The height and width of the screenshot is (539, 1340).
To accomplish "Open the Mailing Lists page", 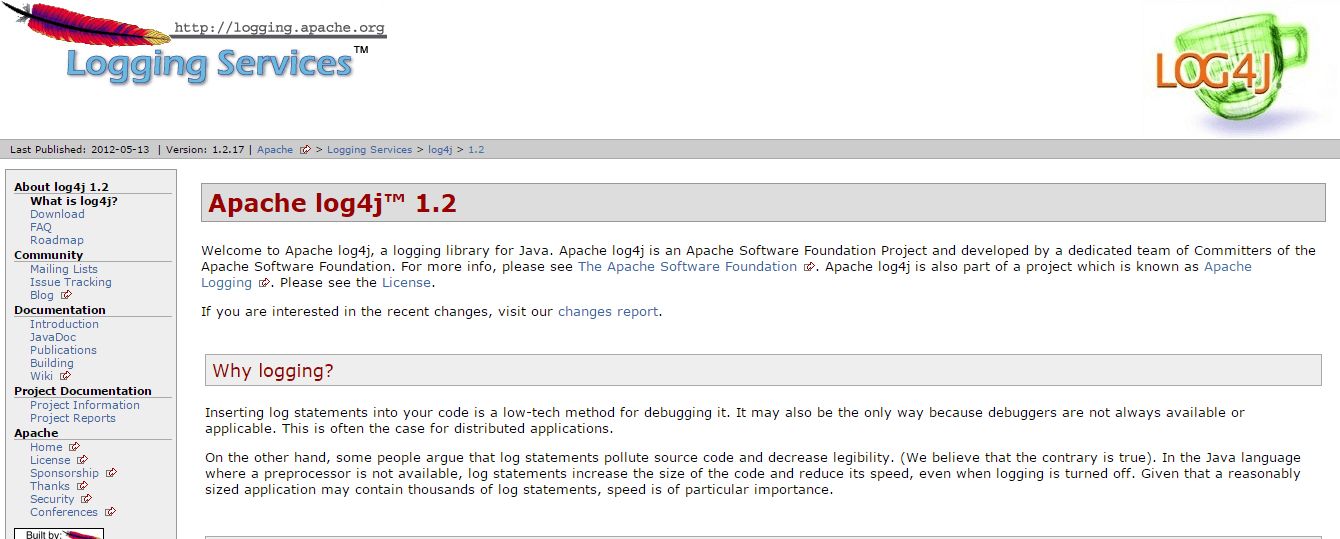I will point(64,269).
